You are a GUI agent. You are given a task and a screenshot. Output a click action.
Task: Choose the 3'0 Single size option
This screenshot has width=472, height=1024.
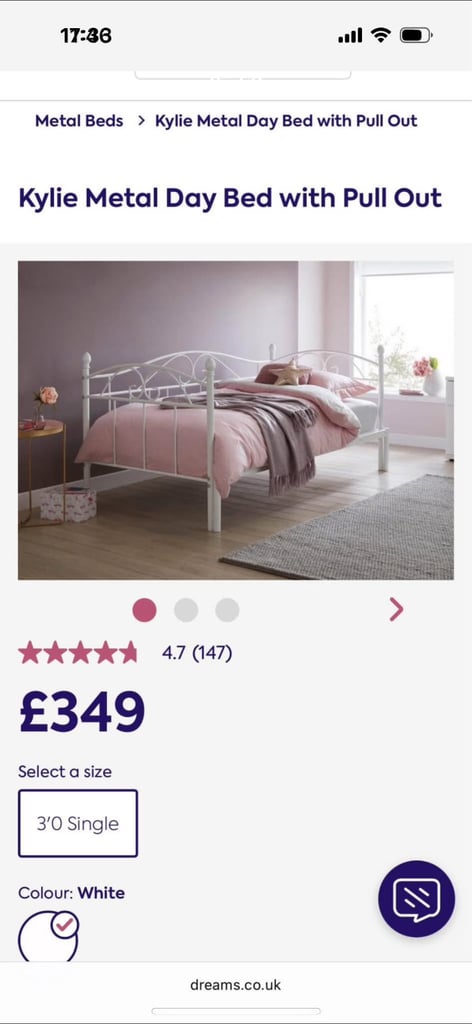click(78, 823)
